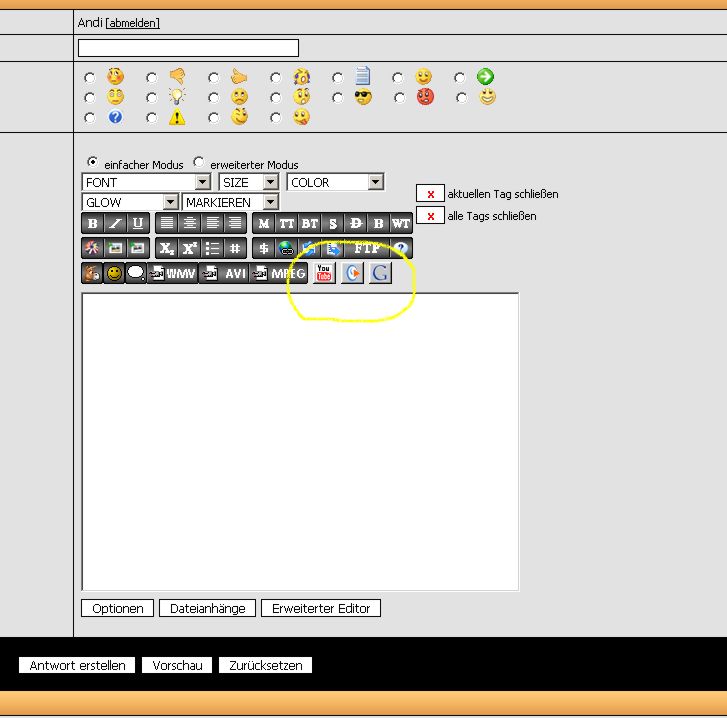Viewport: 727px width, 718px height.
Task: Click the Bold formatting button
Action: 92,223
